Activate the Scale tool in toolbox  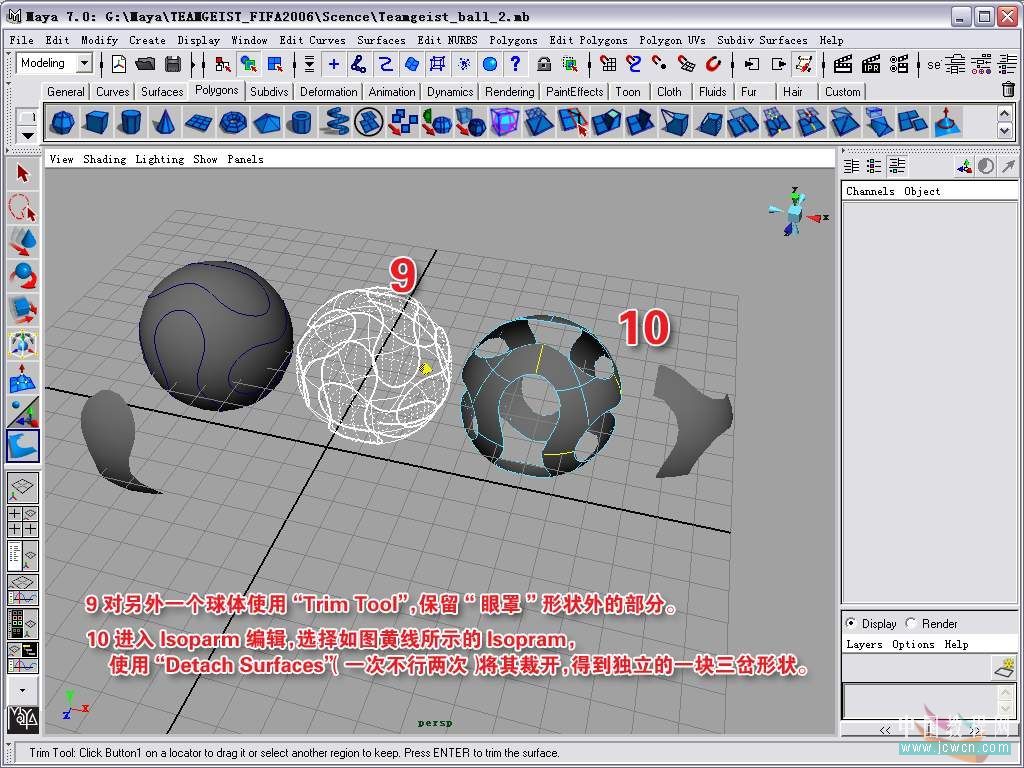tap(23, 310)
